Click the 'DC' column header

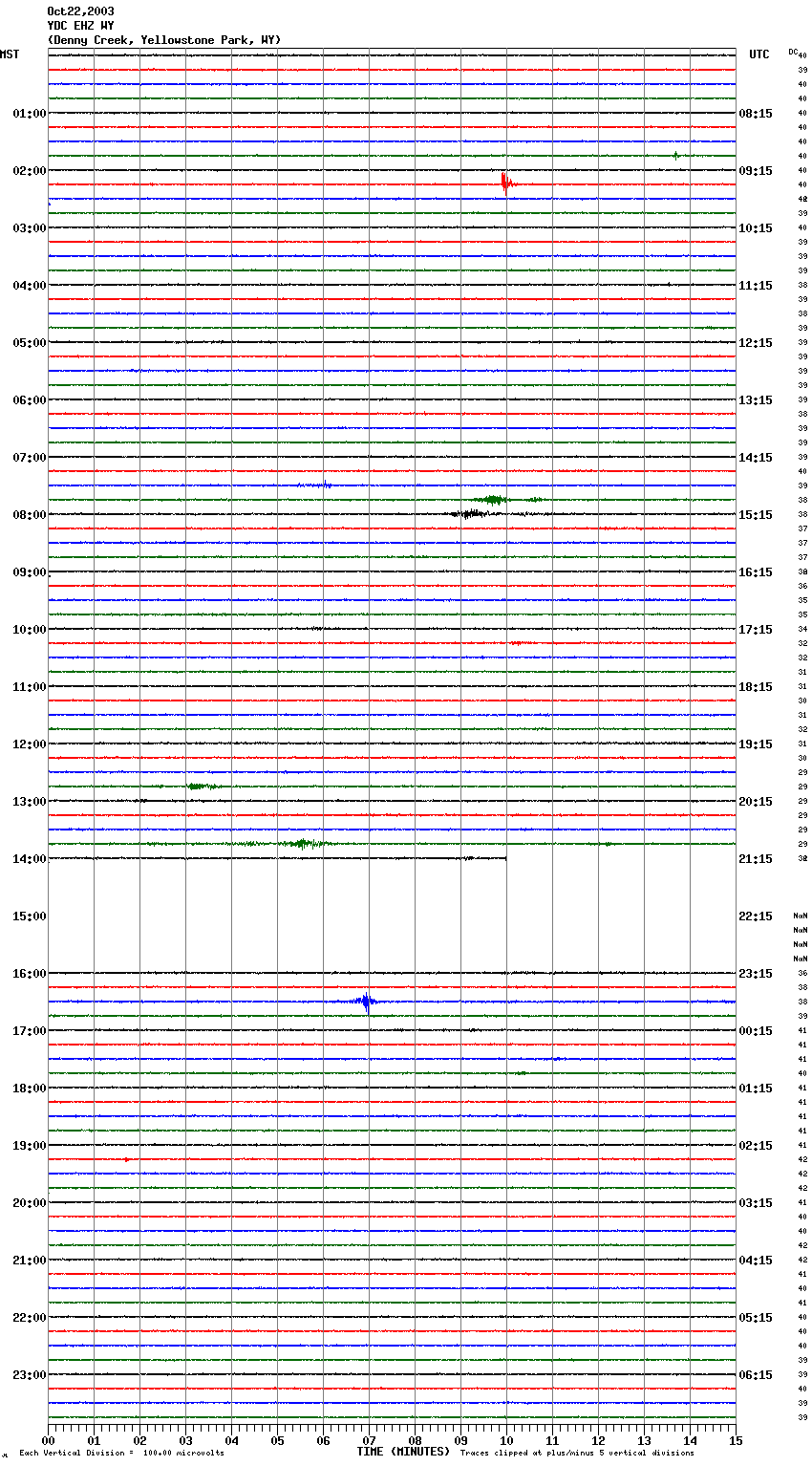point(793,52)
